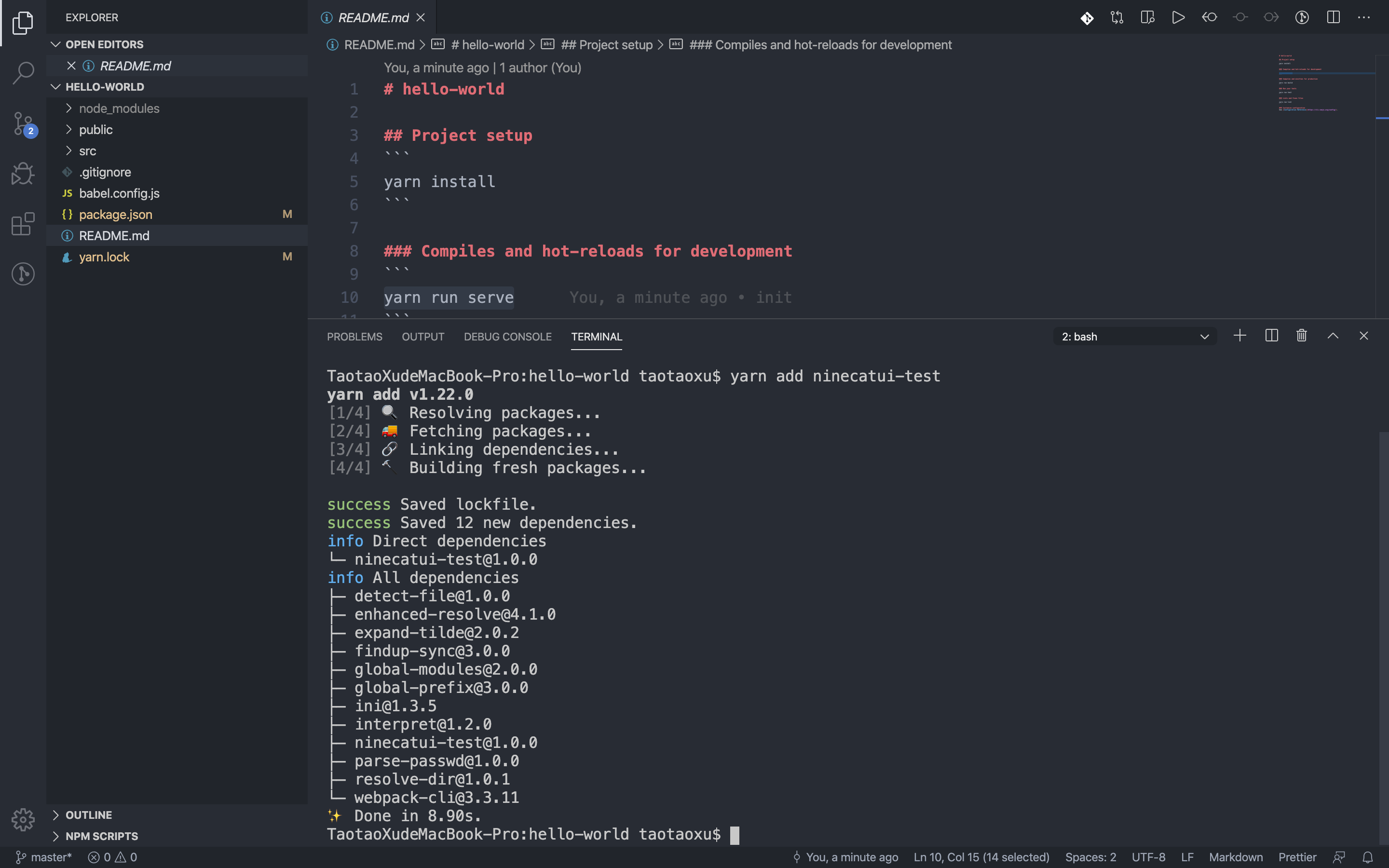Switch to the Problems tab
This screenshot has width=1389, height=868.
tap(354, 337)
